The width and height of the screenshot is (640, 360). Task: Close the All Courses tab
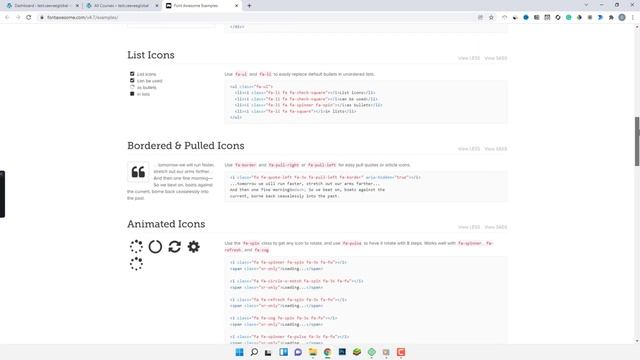tap(157, 6)
